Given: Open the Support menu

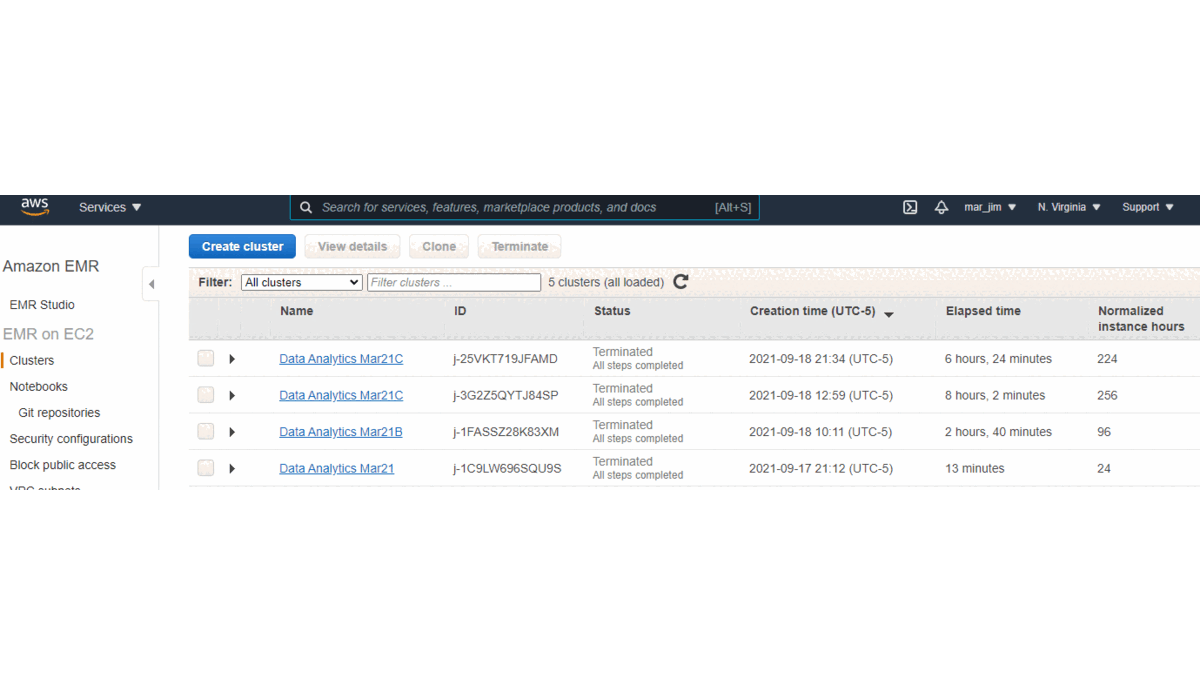Looking at the screenshot, I should (x=1147, y=207).
